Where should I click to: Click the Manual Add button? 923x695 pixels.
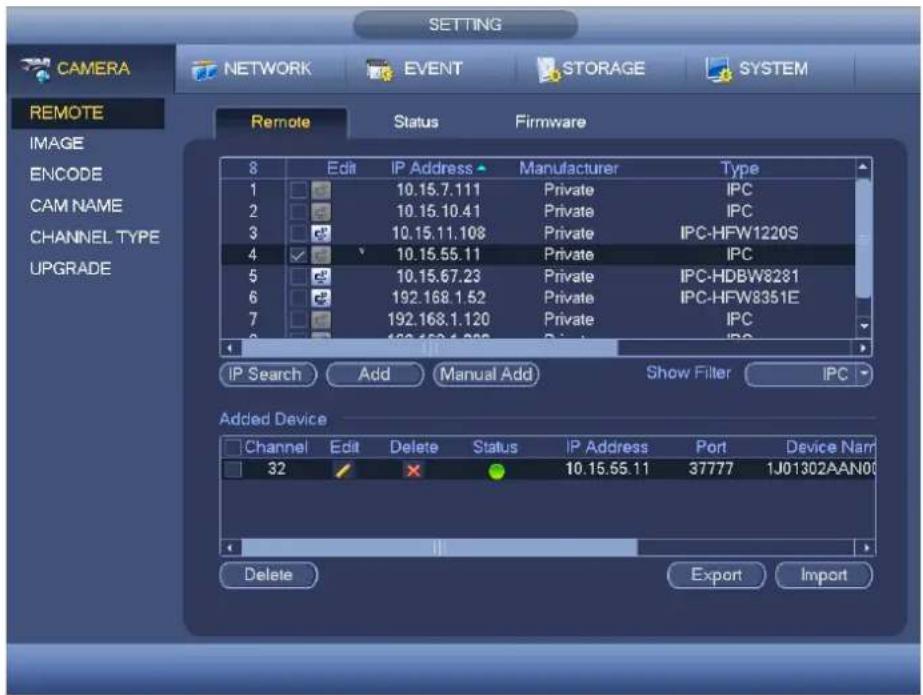486,374
